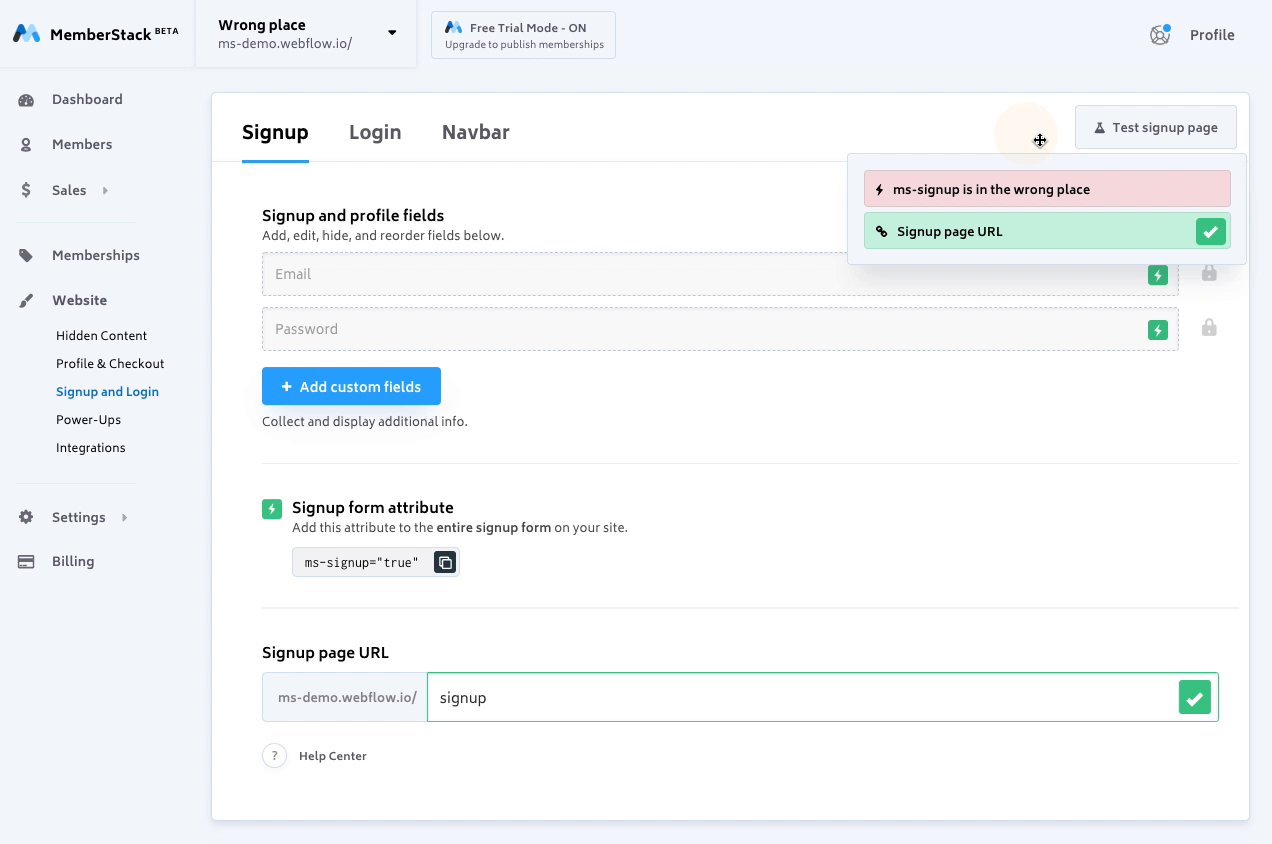Click the Help Center question mark icon
This screenshot has width=1272, height=844.
274,756
